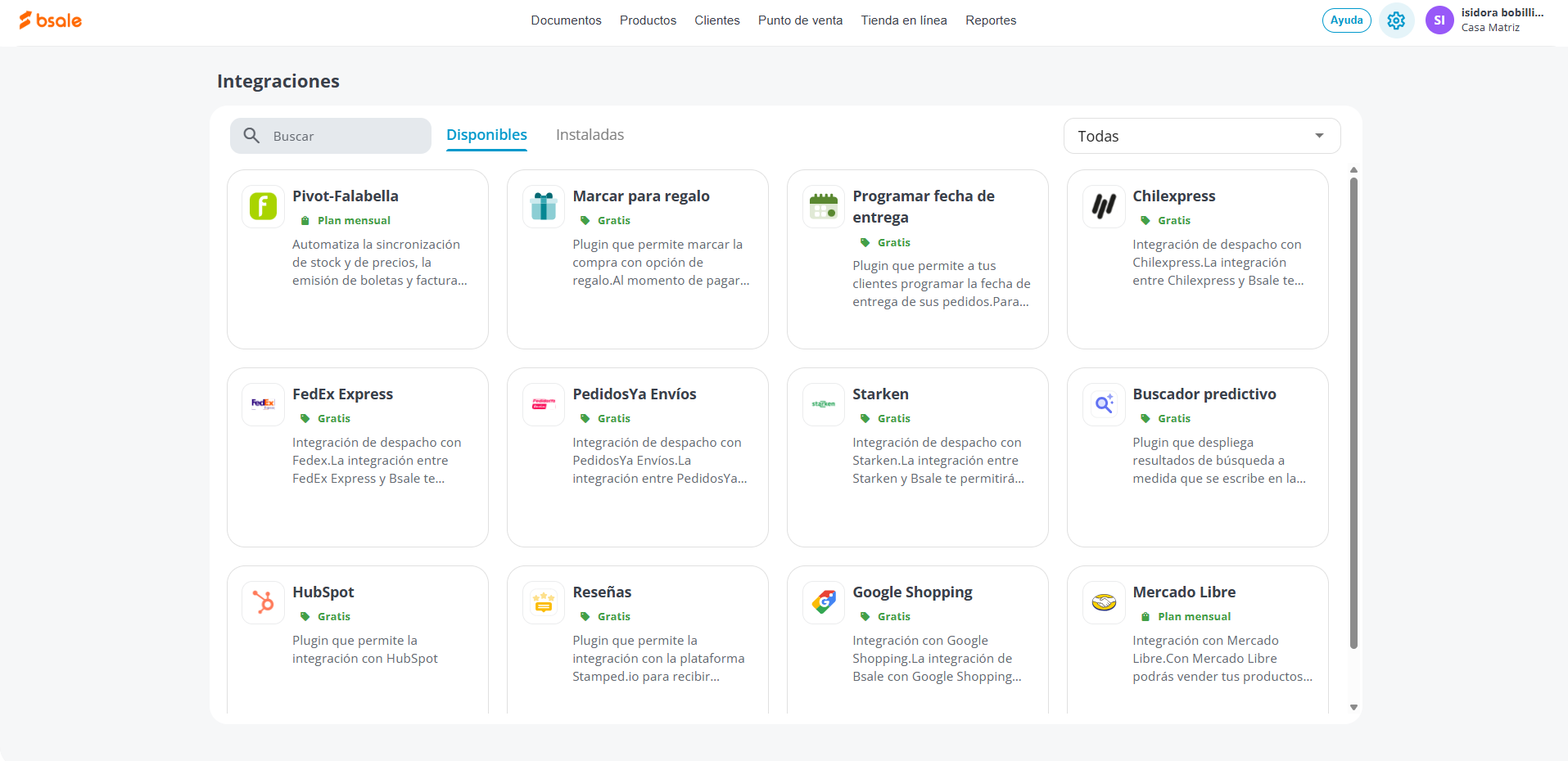
Task: Open the Google Shopping integration title
Action: tap(912, 592)
